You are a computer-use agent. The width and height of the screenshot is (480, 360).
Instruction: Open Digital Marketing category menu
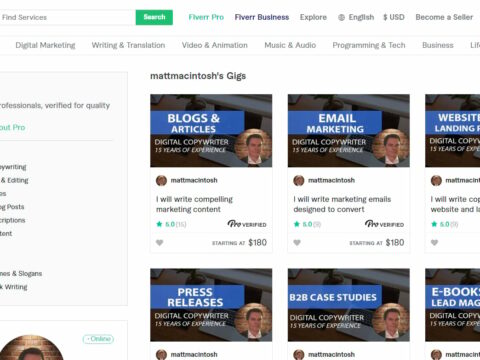[45, 45]
